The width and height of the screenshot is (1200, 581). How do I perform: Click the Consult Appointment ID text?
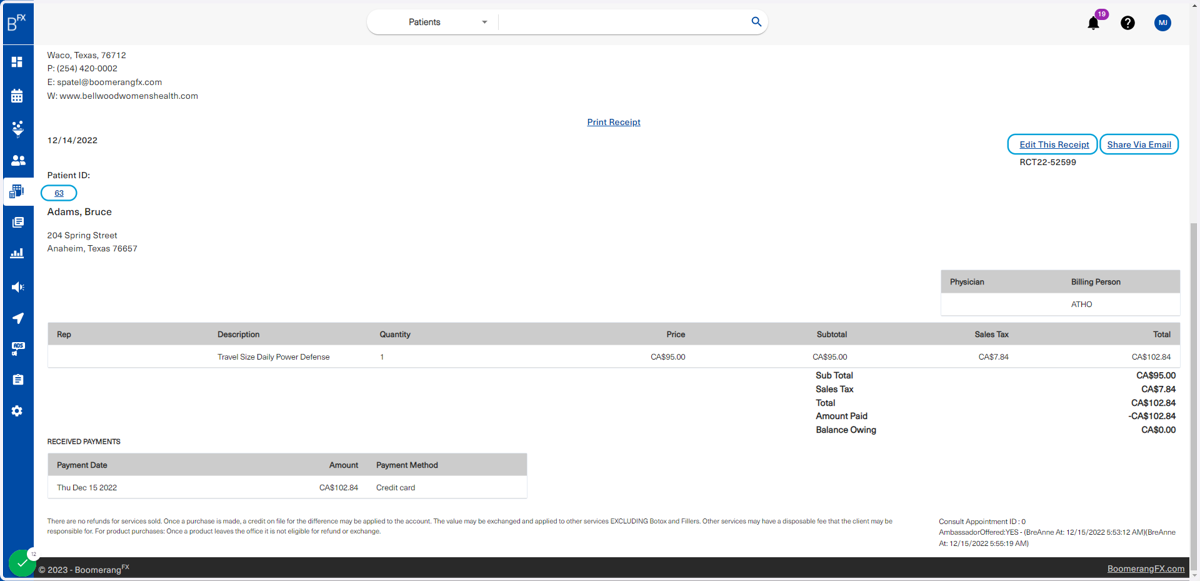(982, 522)
